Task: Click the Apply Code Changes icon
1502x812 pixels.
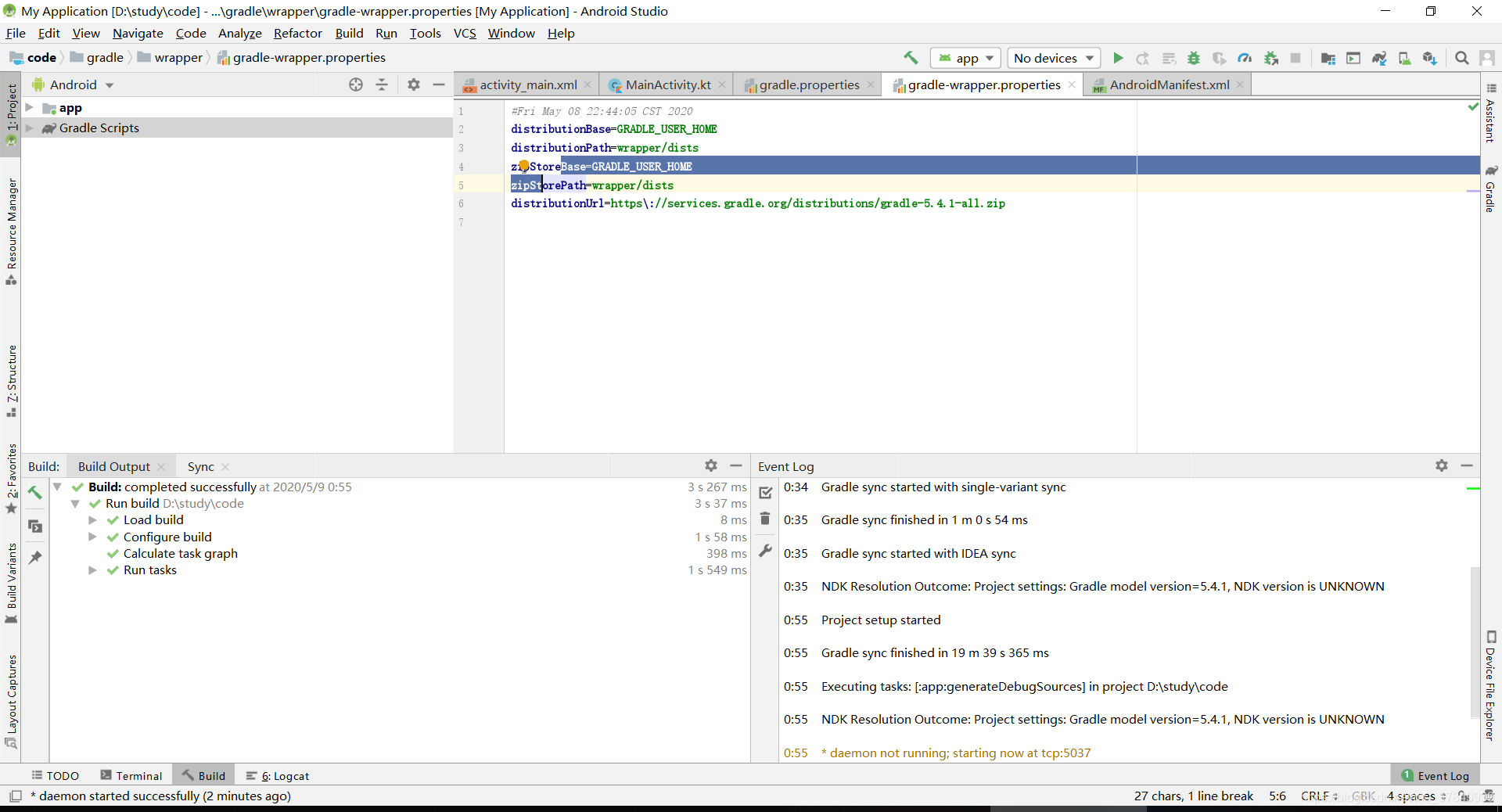Action: pos(1169,58)
